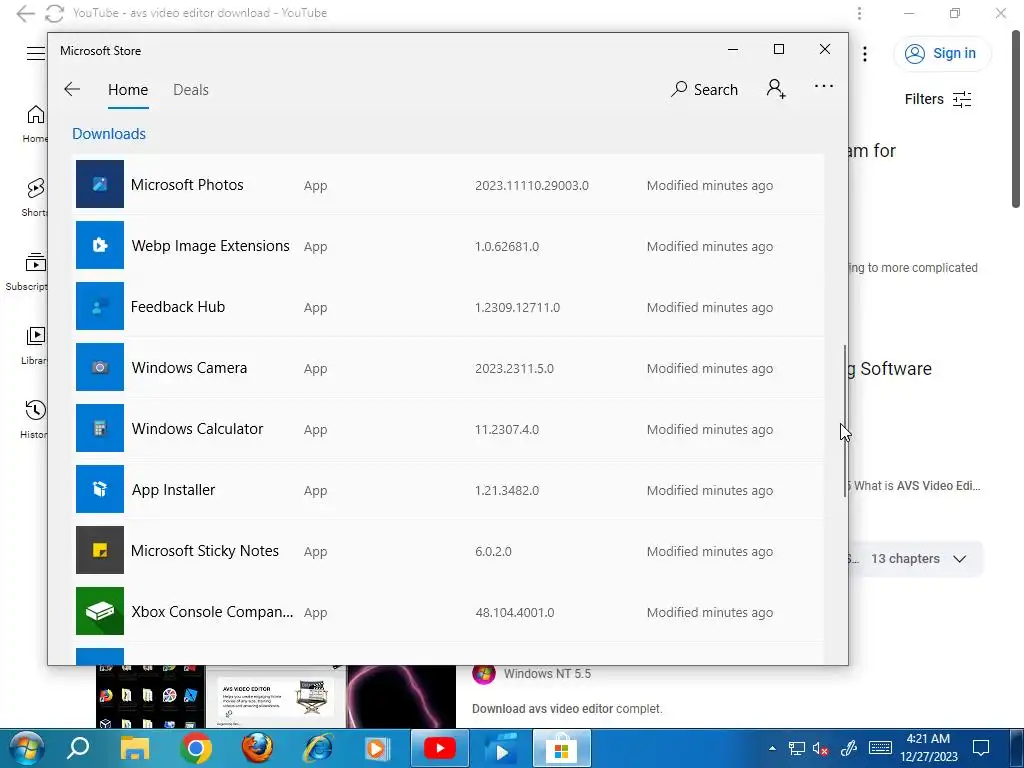Select the Microsoft Photos row name
1024x768 pixels.
[187, 185]
